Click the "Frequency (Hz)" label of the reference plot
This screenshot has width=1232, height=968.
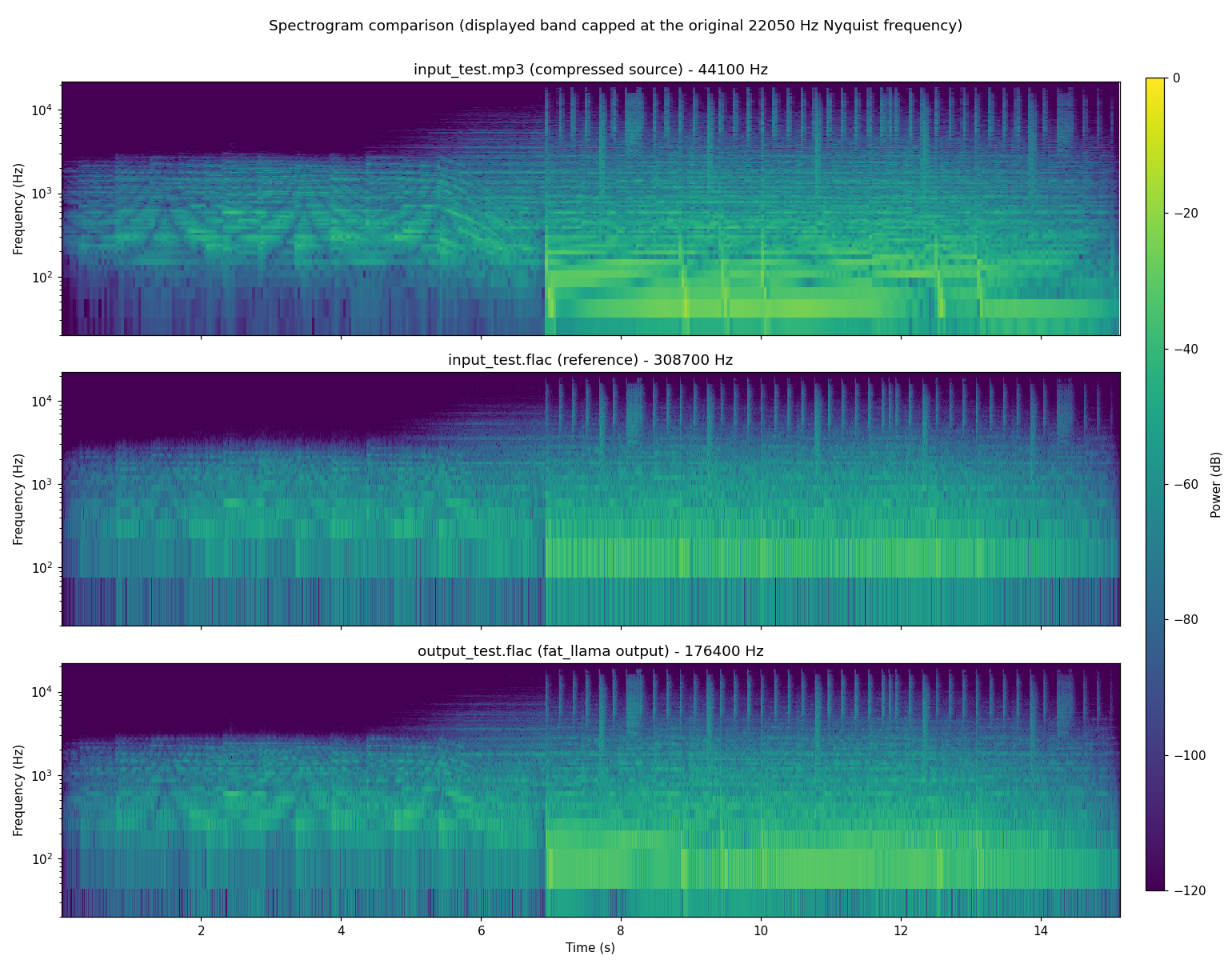(19, 499)
